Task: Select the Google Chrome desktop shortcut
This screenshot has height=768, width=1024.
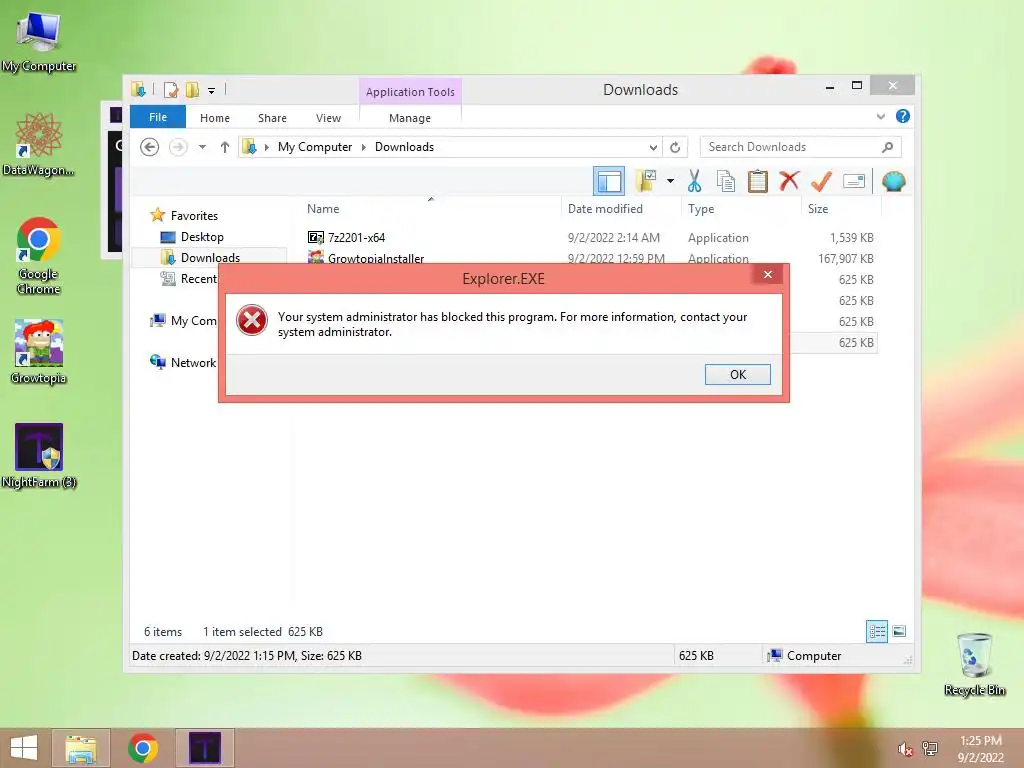Action: click(39, 257)
